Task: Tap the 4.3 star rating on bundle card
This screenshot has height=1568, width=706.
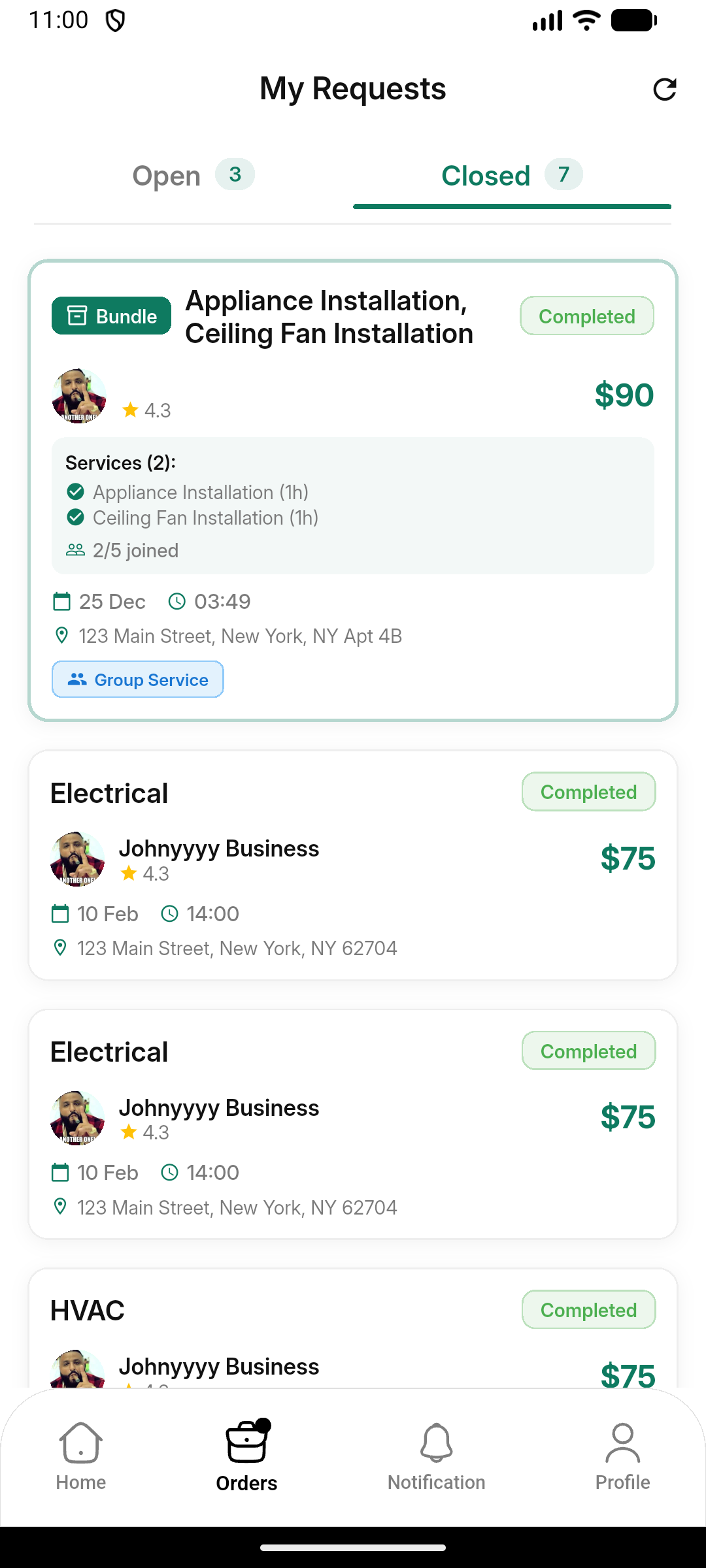Action: click(147, 410)
